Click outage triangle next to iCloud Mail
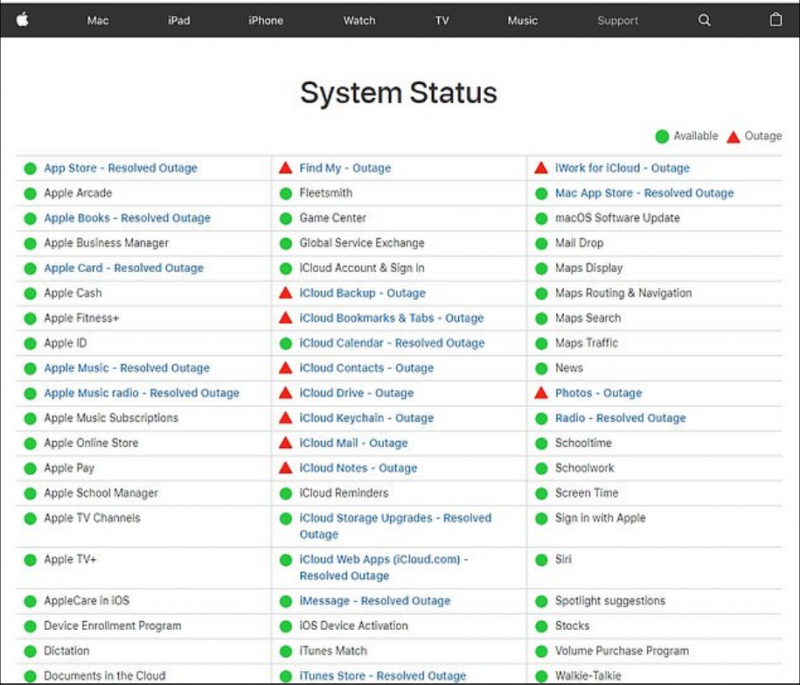The image size is (800, 685). (286, 443)
